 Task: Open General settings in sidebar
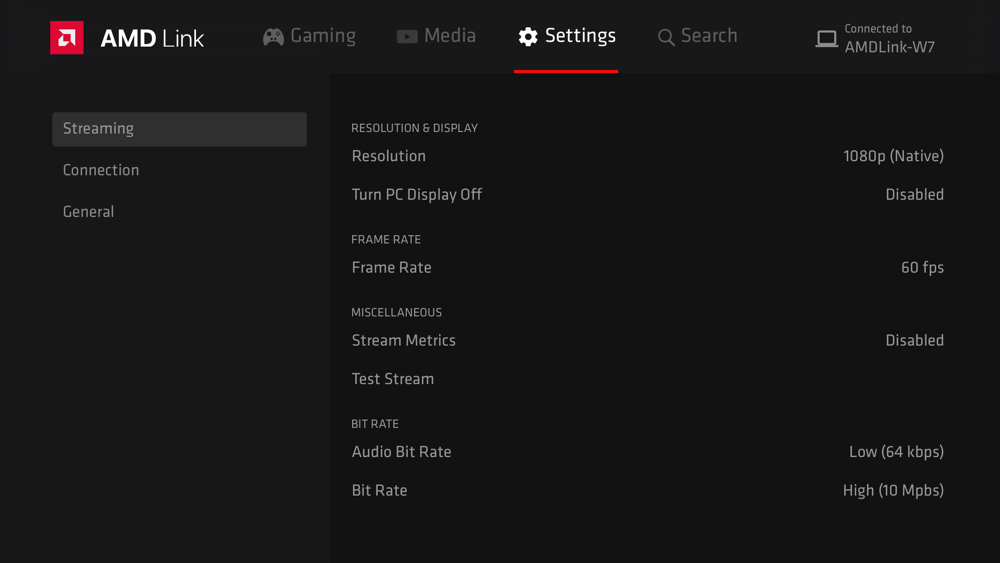point(88,212)
